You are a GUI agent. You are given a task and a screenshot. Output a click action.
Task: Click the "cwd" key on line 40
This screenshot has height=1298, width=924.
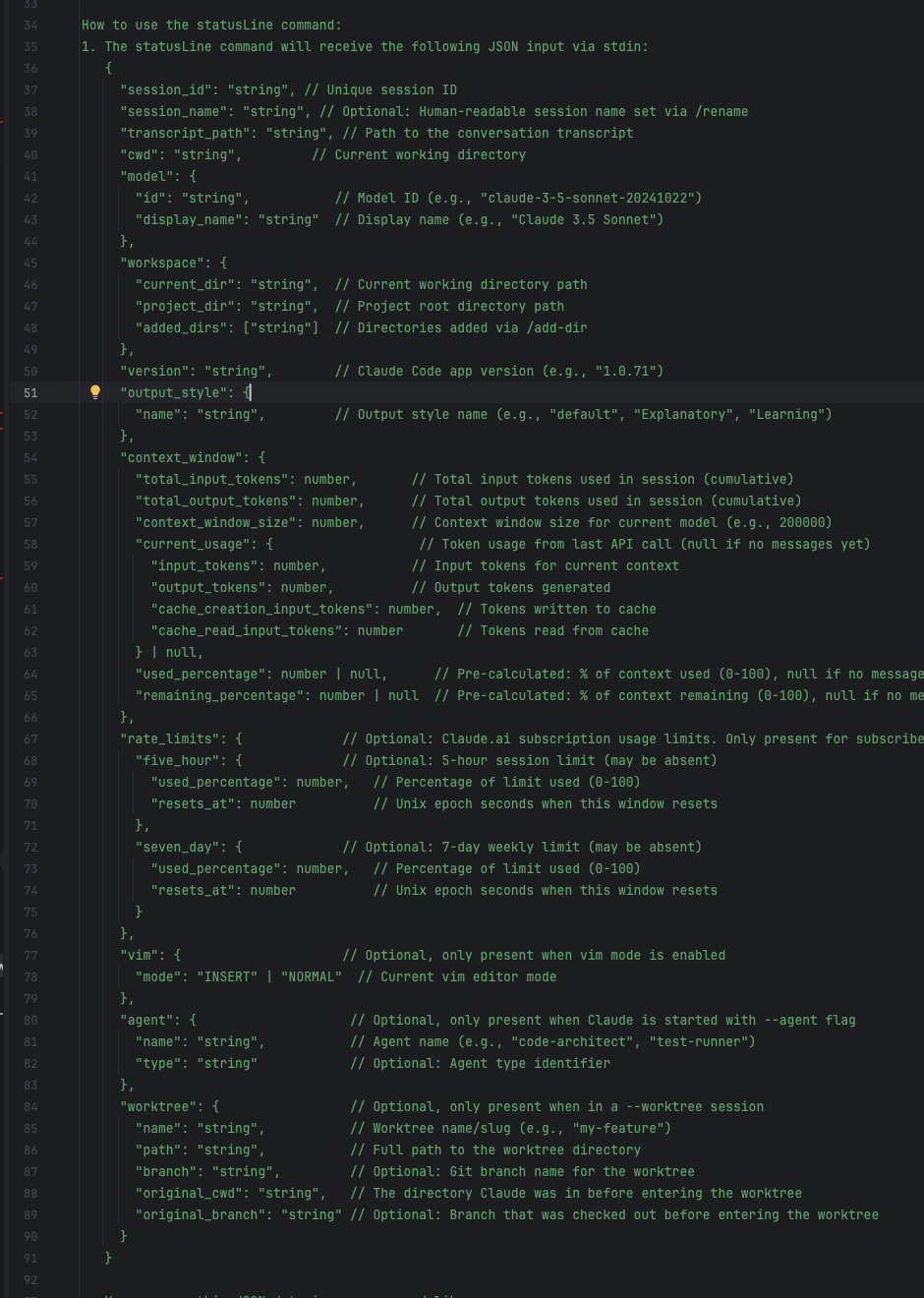[139, 154]
